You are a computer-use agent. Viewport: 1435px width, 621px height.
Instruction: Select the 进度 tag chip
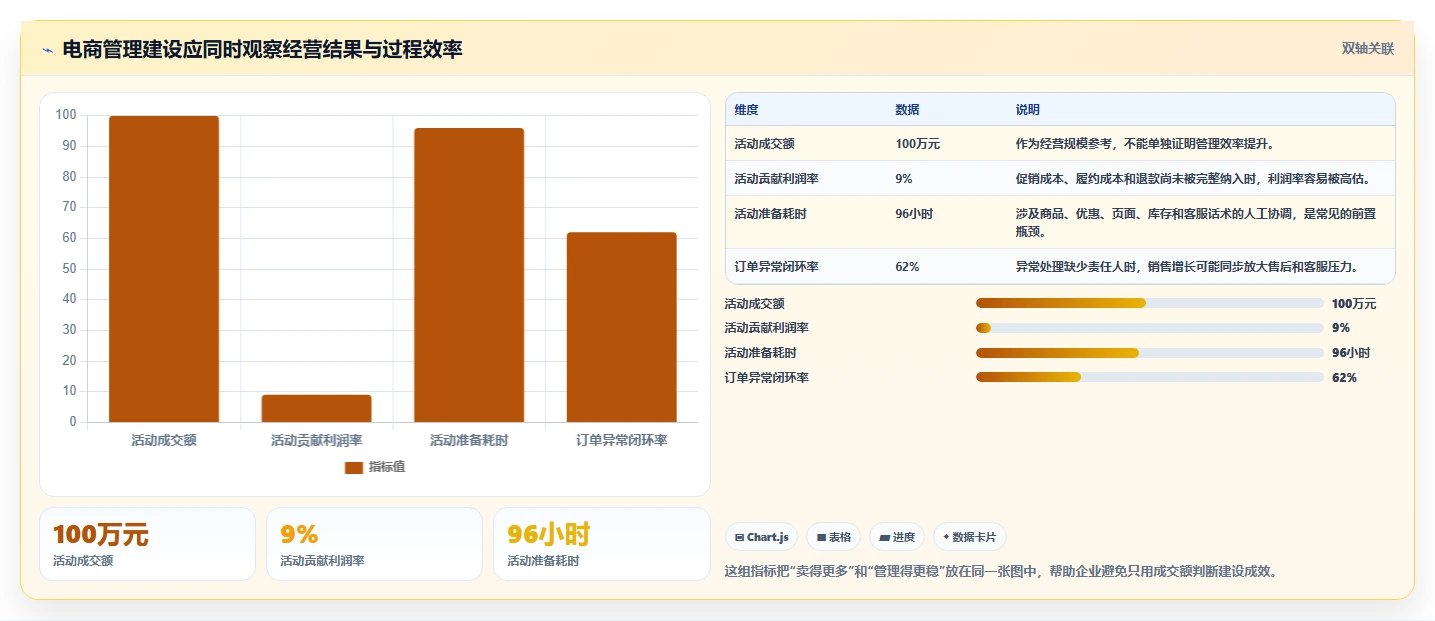click(897, 537)
